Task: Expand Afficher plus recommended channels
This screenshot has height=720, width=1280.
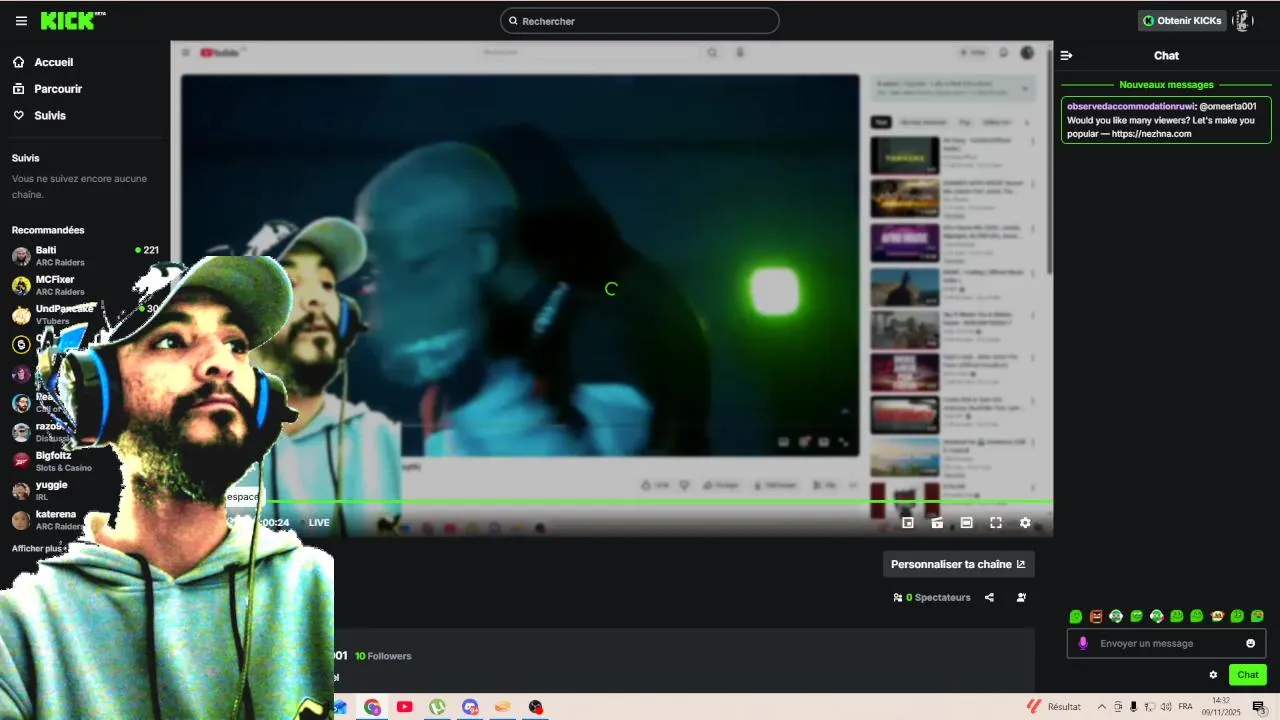Action: [x=39, y=548]
